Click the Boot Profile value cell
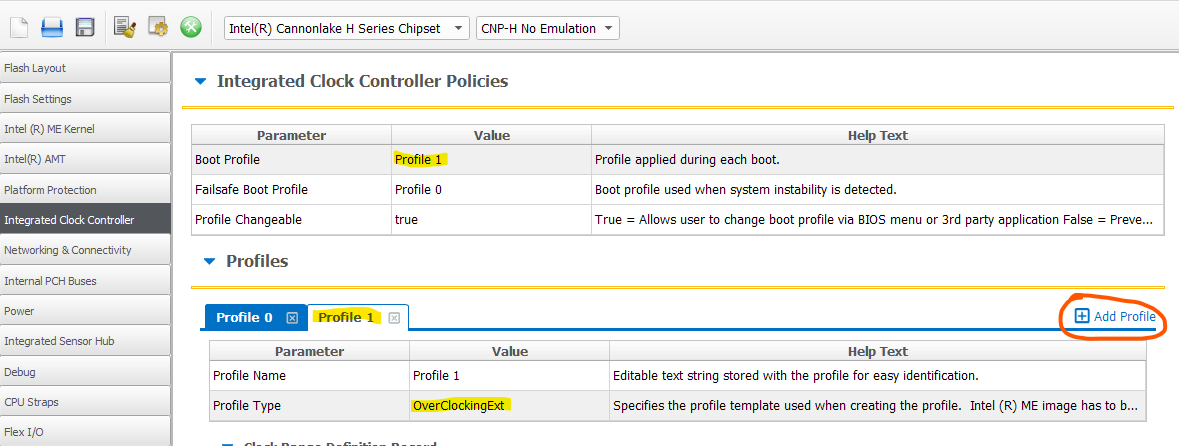 490,159
